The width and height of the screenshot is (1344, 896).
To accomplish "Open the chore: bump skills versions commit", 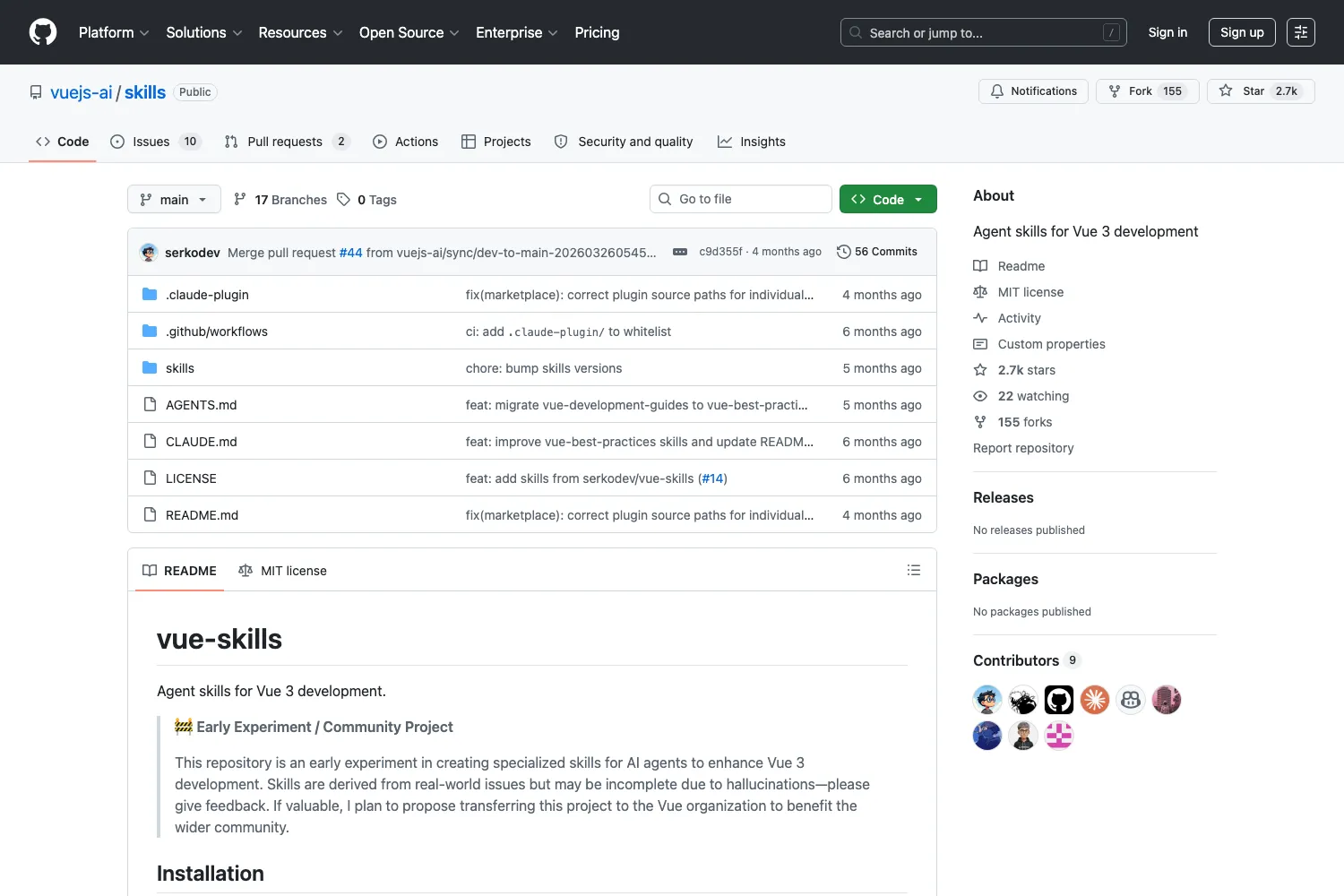I will (544, 368).
